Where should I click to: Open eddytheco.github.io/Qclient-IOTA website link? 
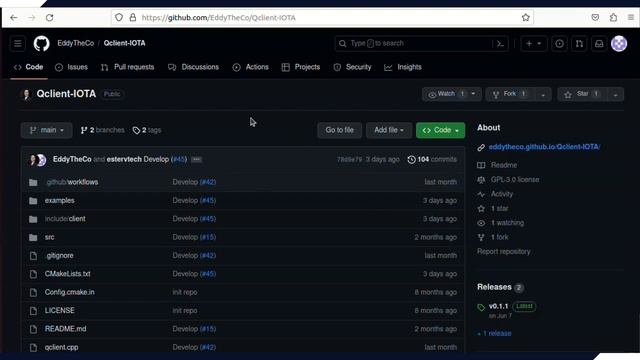[544, 147]
